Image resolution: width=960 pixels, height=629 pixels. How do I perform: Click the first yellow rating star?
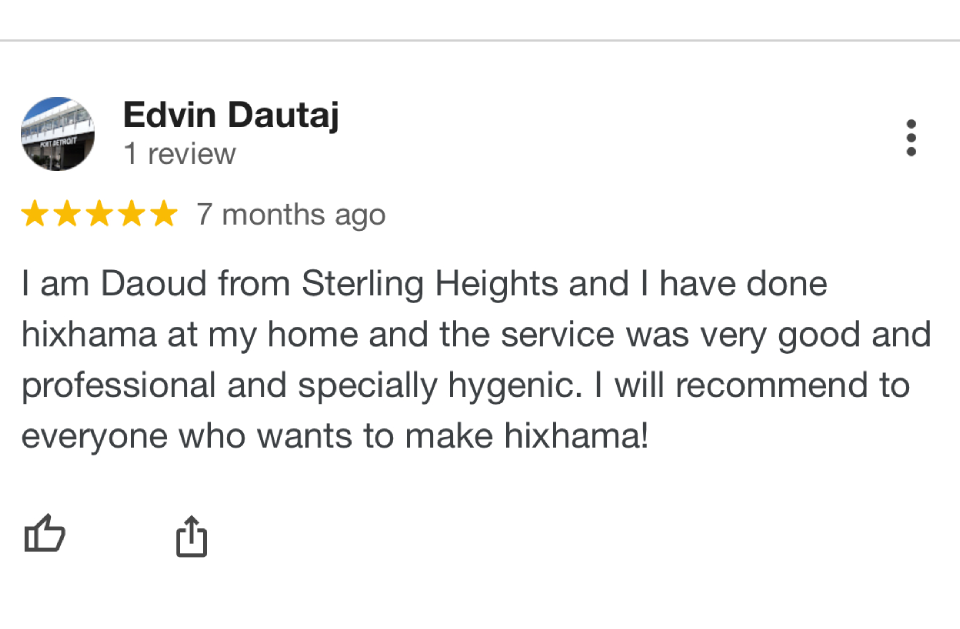[x=35, y=214]
